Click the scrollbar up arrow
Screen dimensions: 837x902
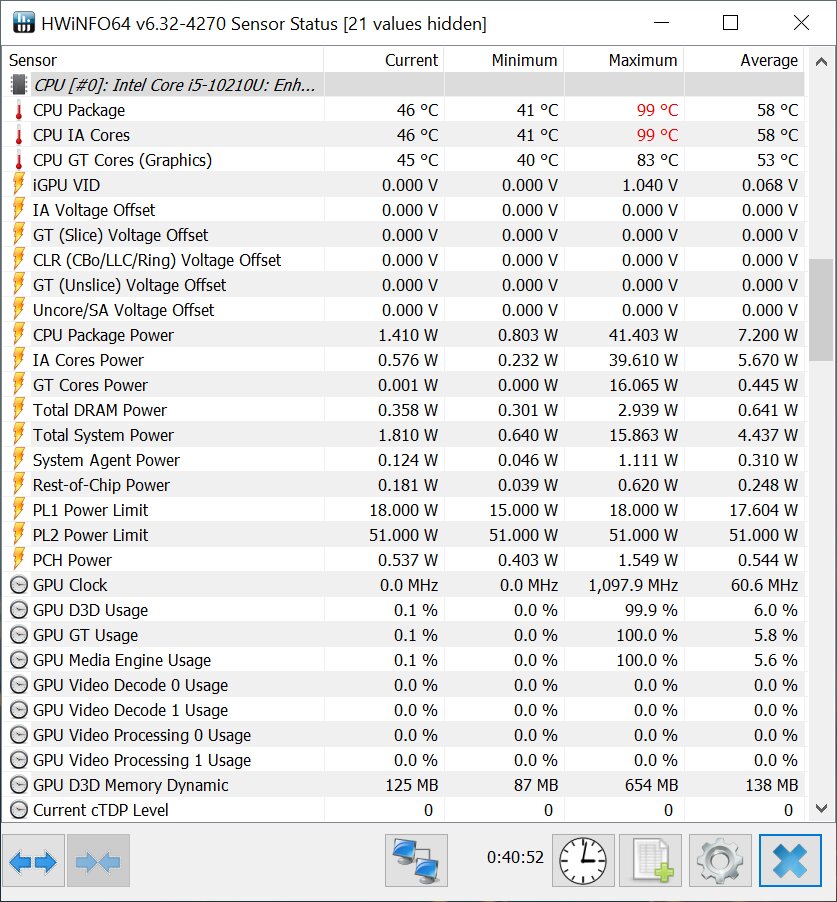point(821,62)
